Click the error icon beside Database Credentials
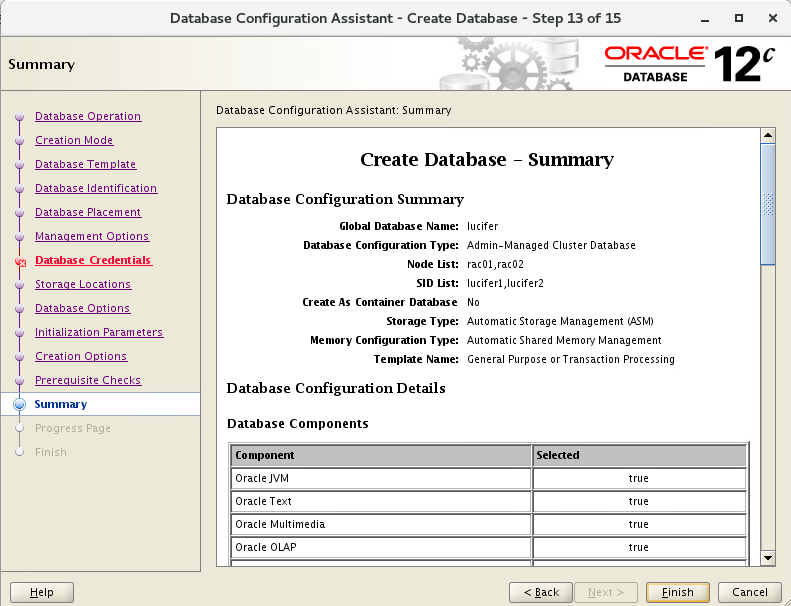The width and height of the screenshot is (791, 606). (20, 261)
